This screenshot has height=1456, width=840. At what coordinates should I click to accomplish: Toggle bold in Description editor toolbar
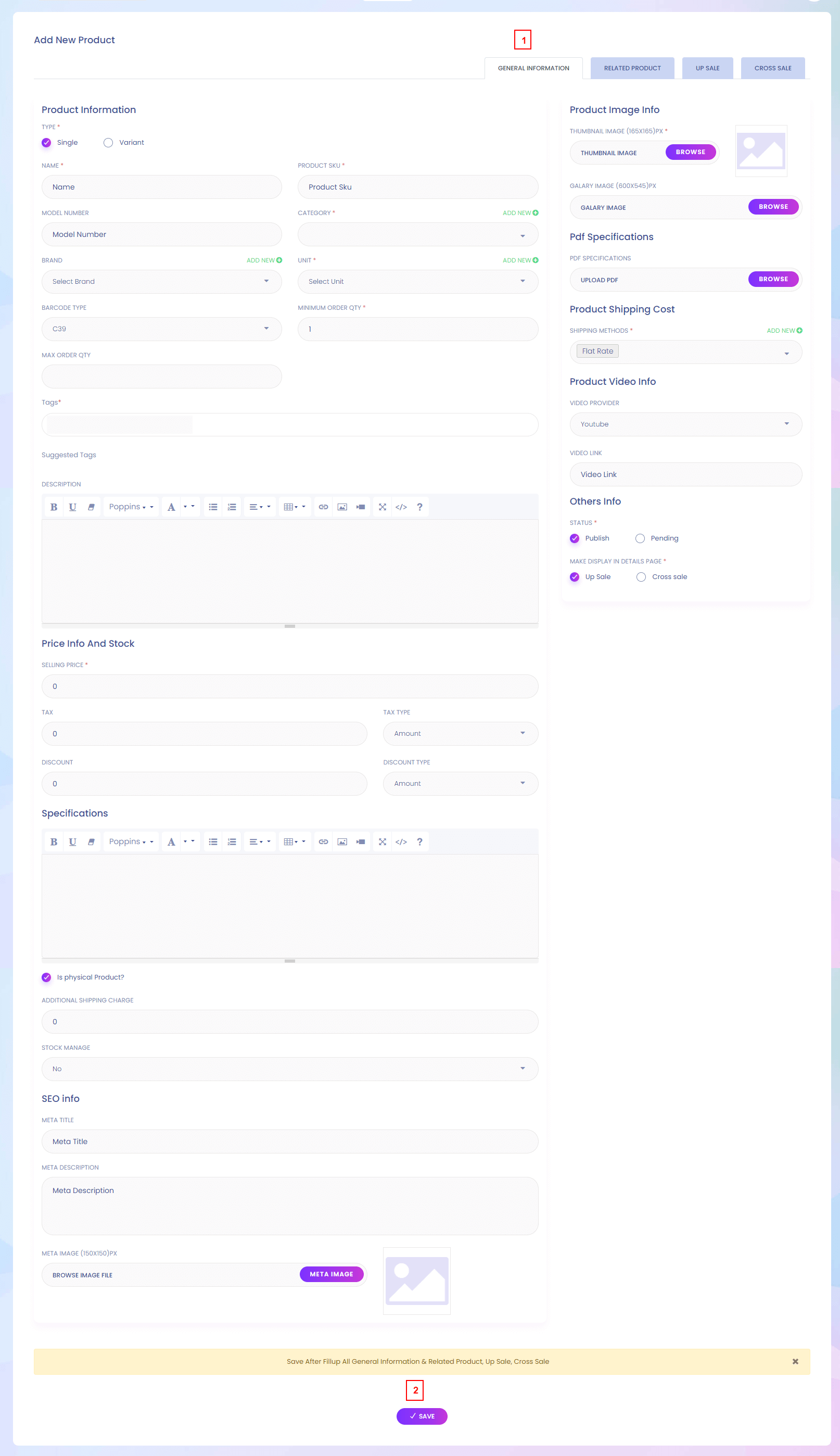[x=54, y=507]
